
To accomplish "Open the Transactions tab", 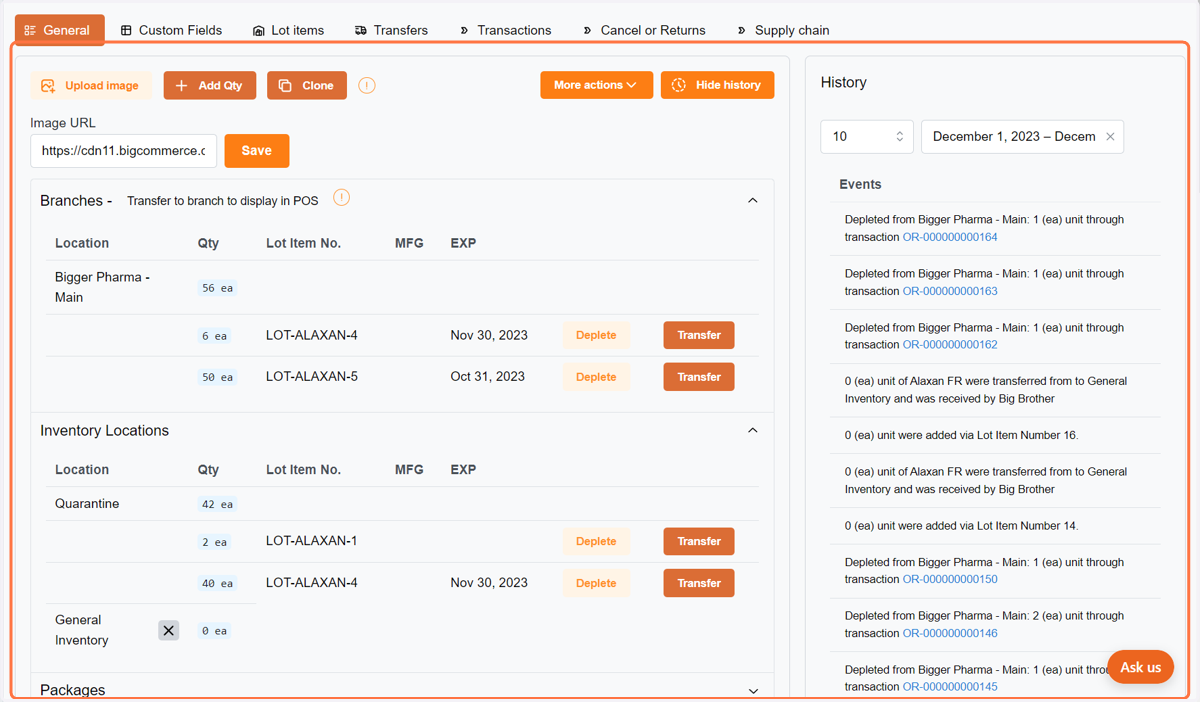I will coord(505,30).
